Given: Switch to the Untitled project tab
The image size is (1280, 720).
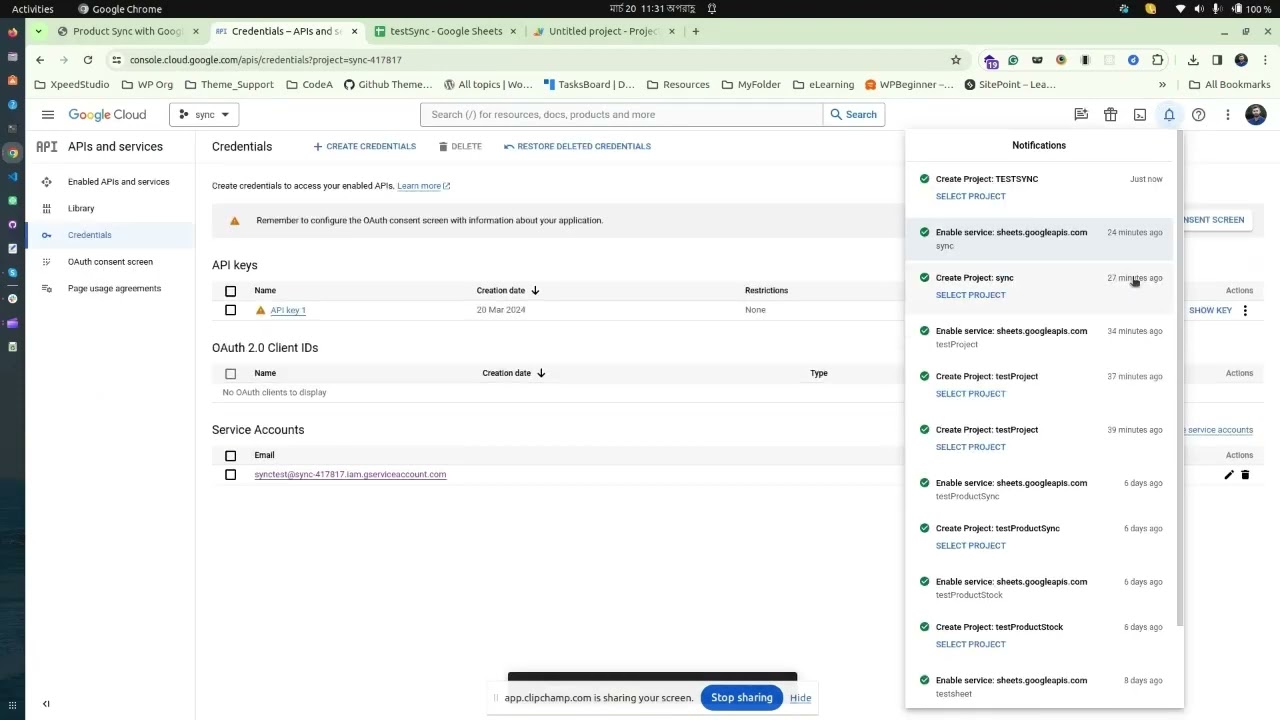Looking at the screenshot, I should [602, 31].
